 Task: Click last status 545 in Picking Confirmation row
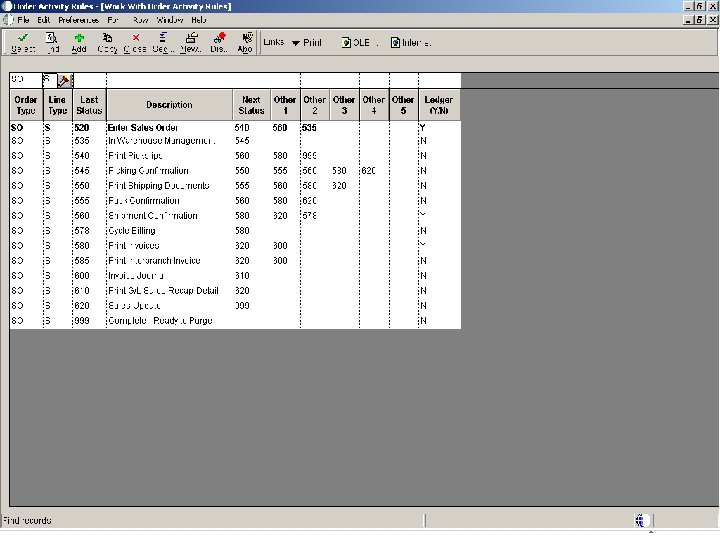click(81, 171)
